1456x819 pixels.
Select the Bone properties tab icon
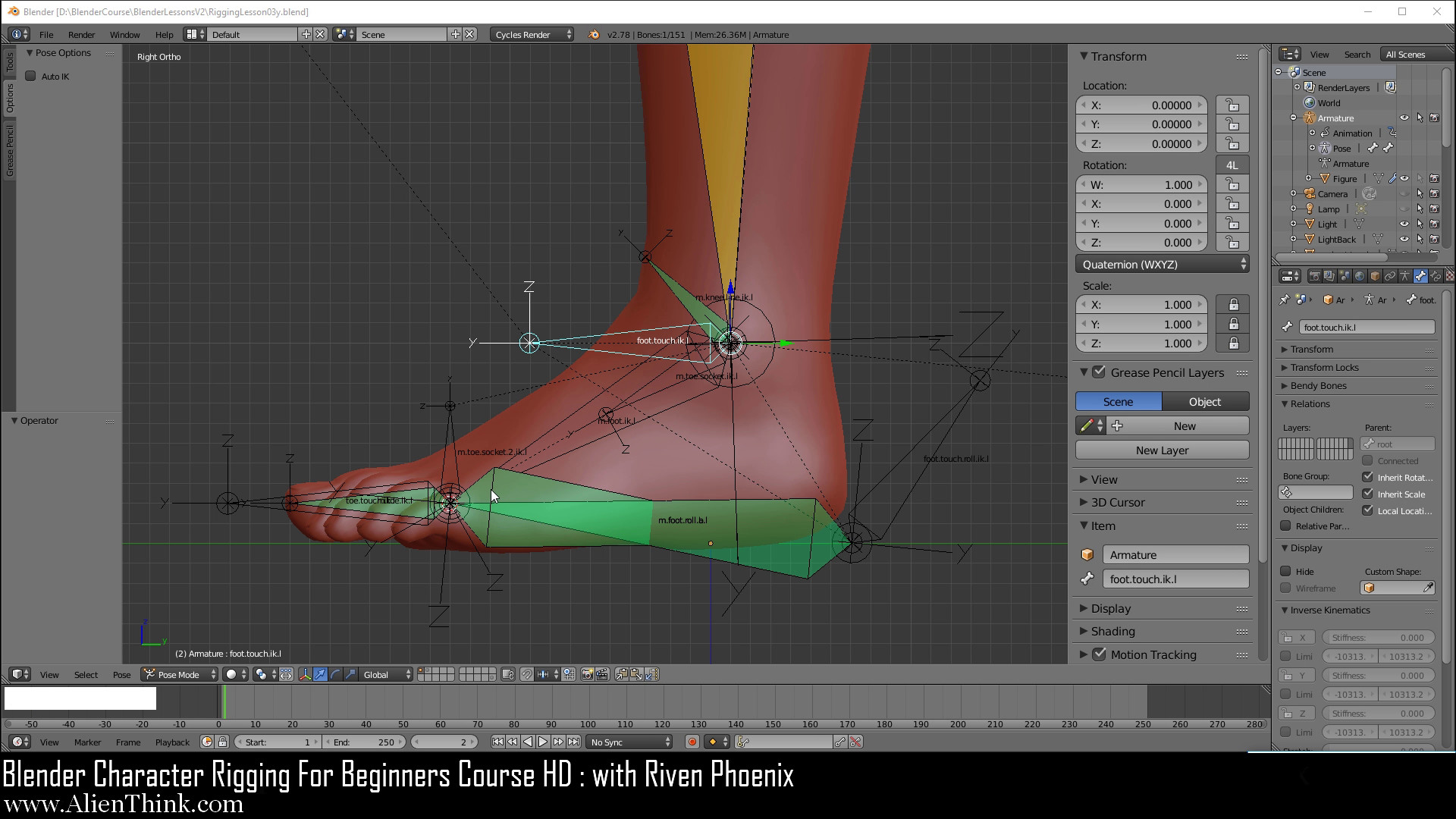click(1422, 276)
